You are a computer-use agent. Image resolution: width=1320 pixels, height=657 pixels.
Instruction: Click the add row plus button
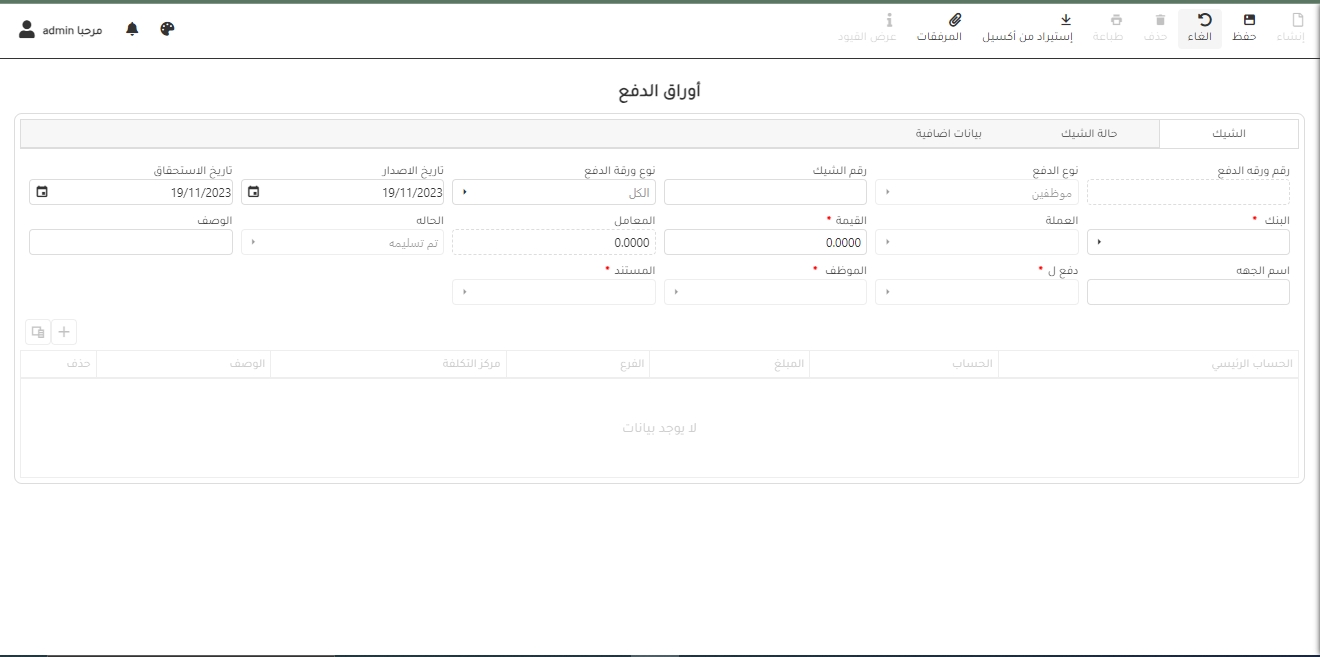64,332
